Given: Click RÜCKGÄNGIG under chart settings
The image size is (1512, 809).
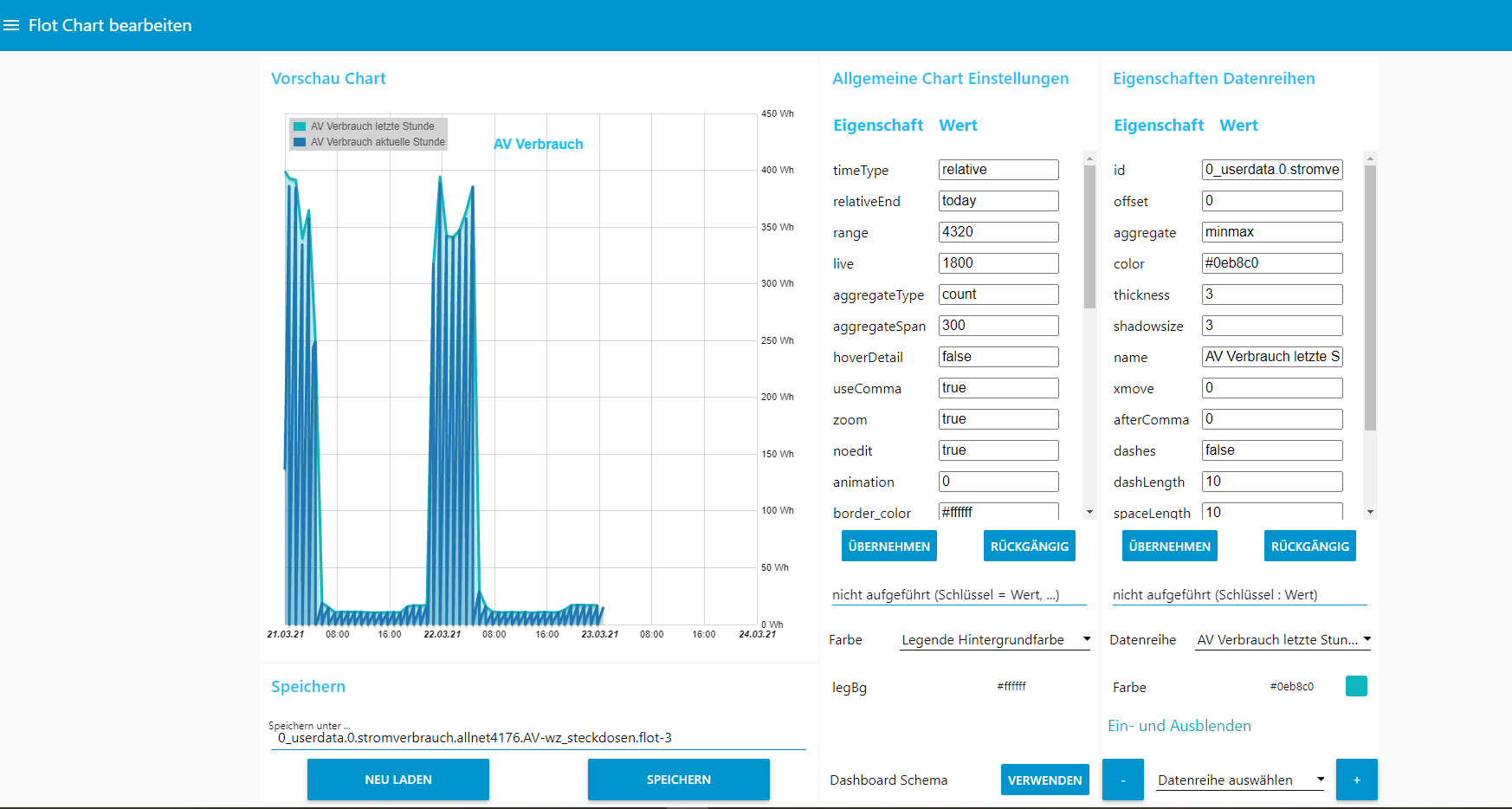Looking at the screenshot, I should 1030,546.
